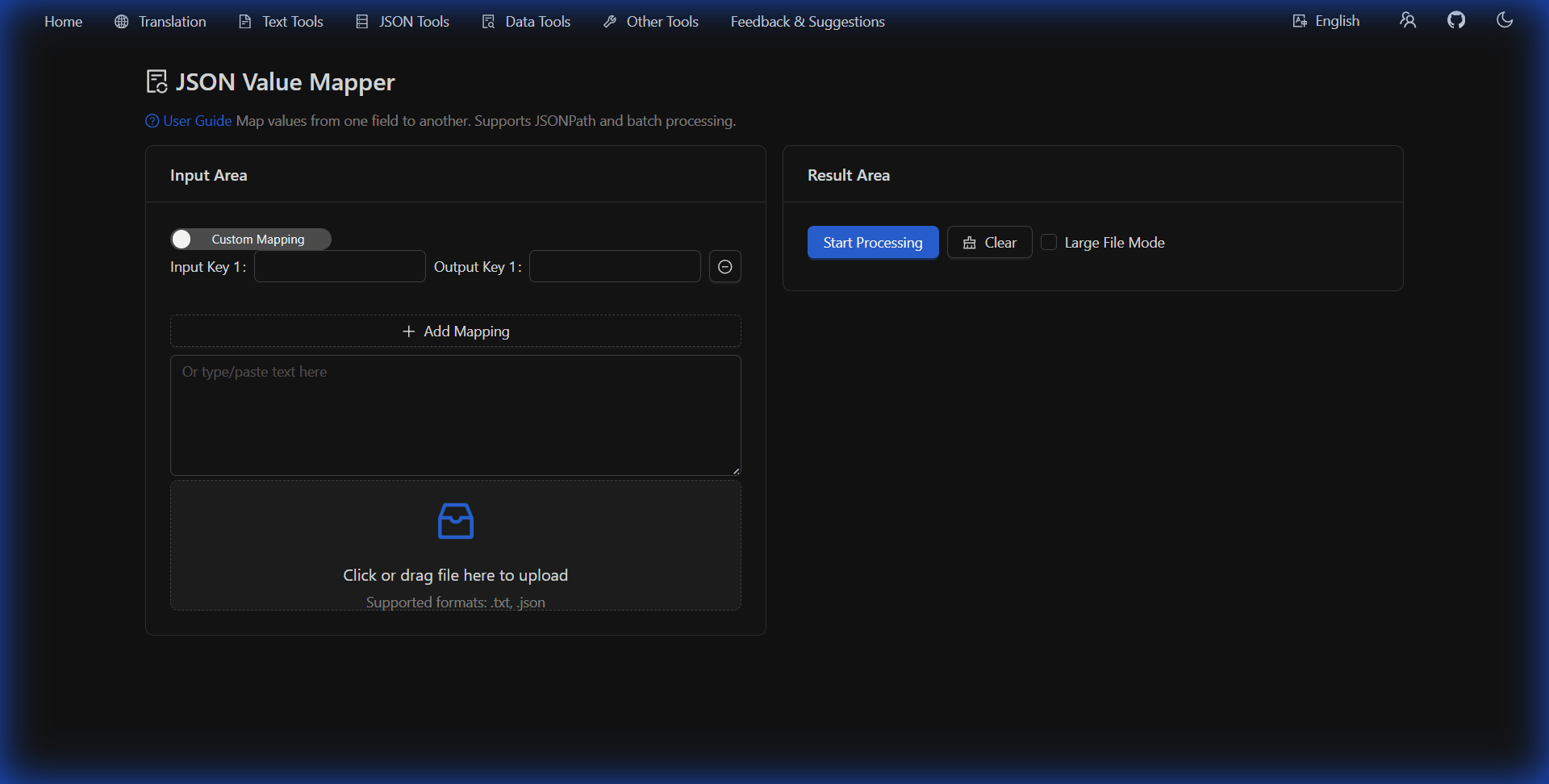
Task: Open Feedback & Suggestions
Action: tap(807, 21)
